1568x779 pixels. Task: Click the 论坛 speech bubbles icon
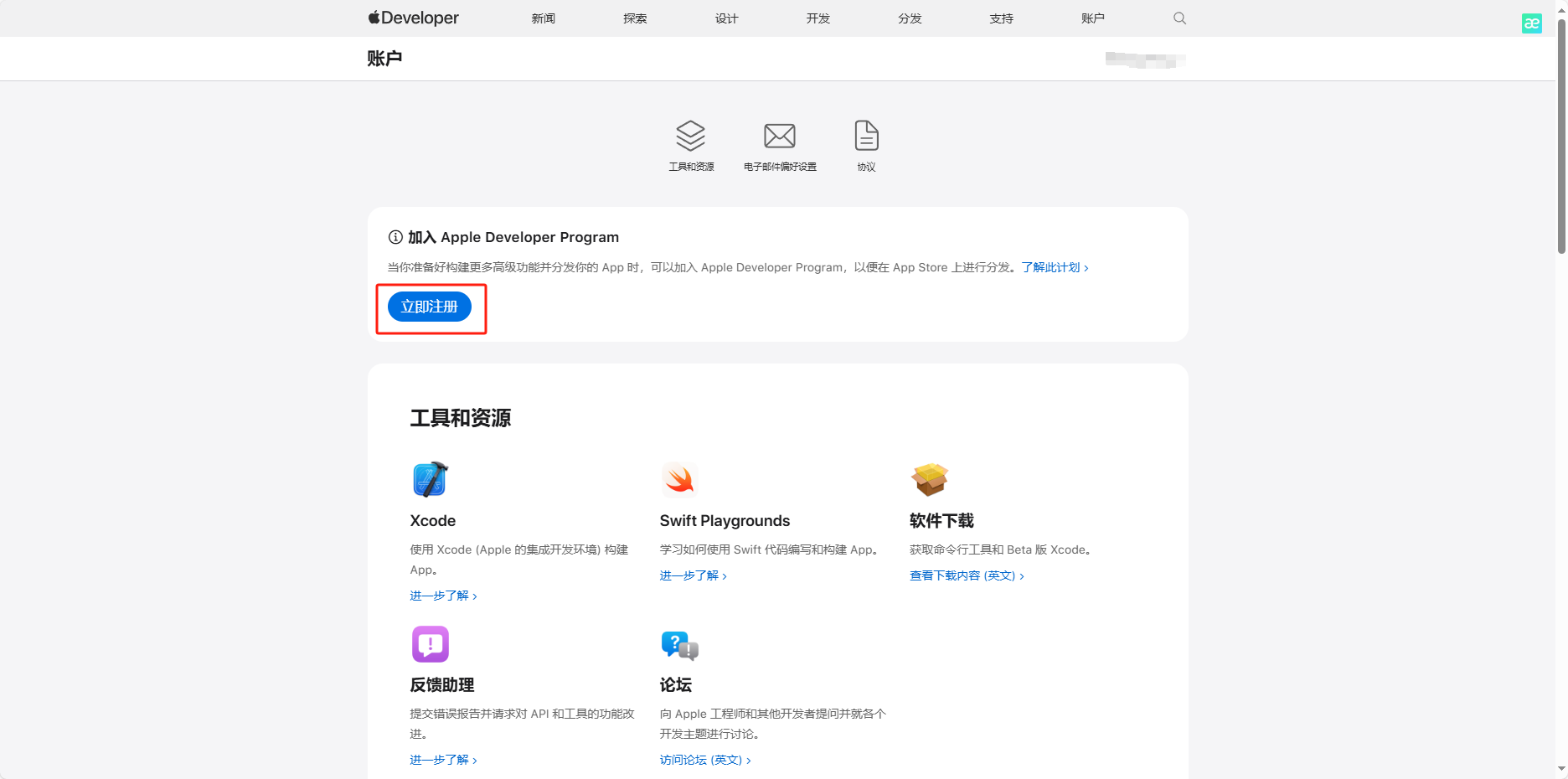pos(679,645)
